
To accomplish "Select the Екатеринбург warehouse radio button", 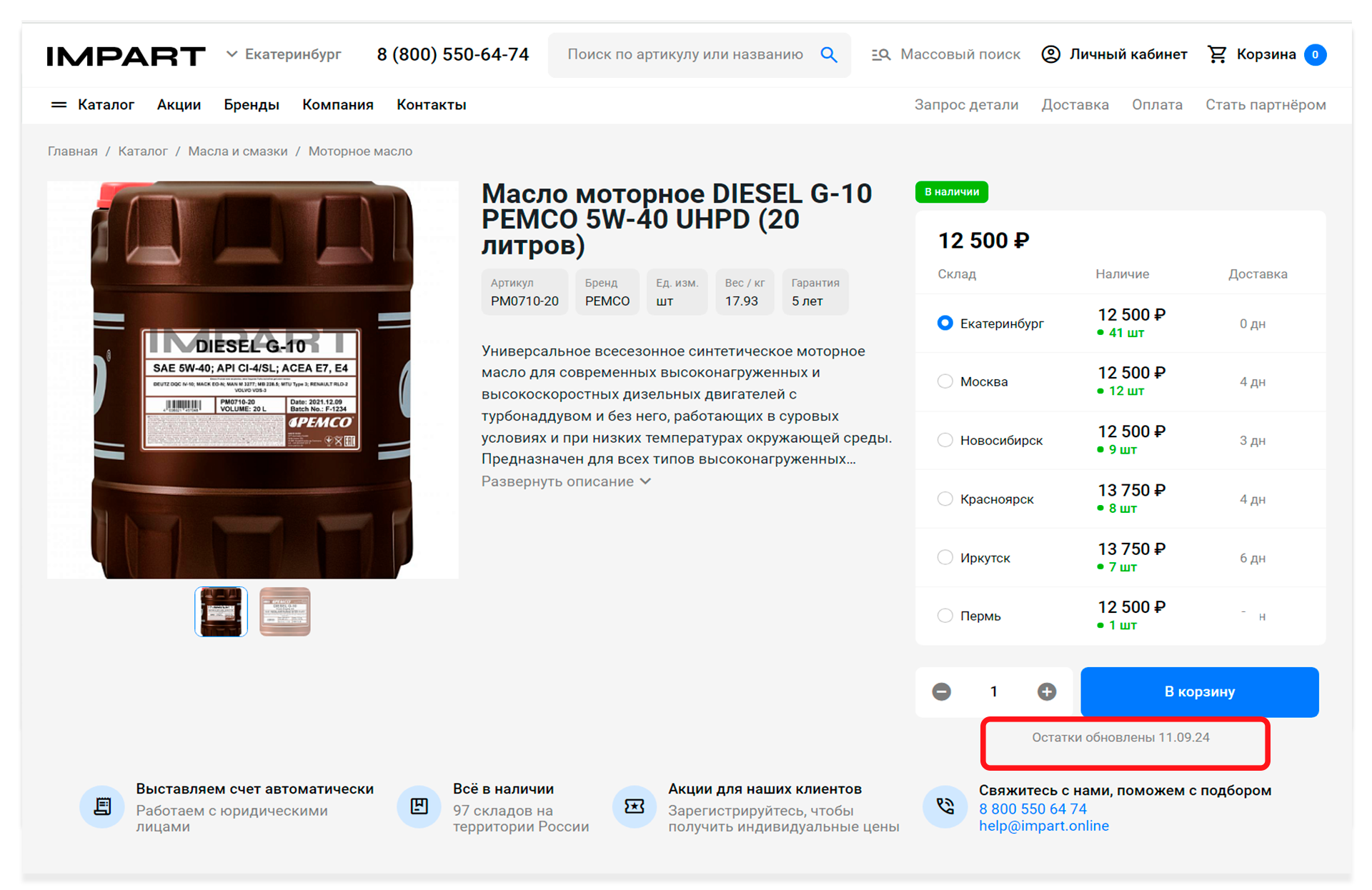I will [x=945, y=323].
